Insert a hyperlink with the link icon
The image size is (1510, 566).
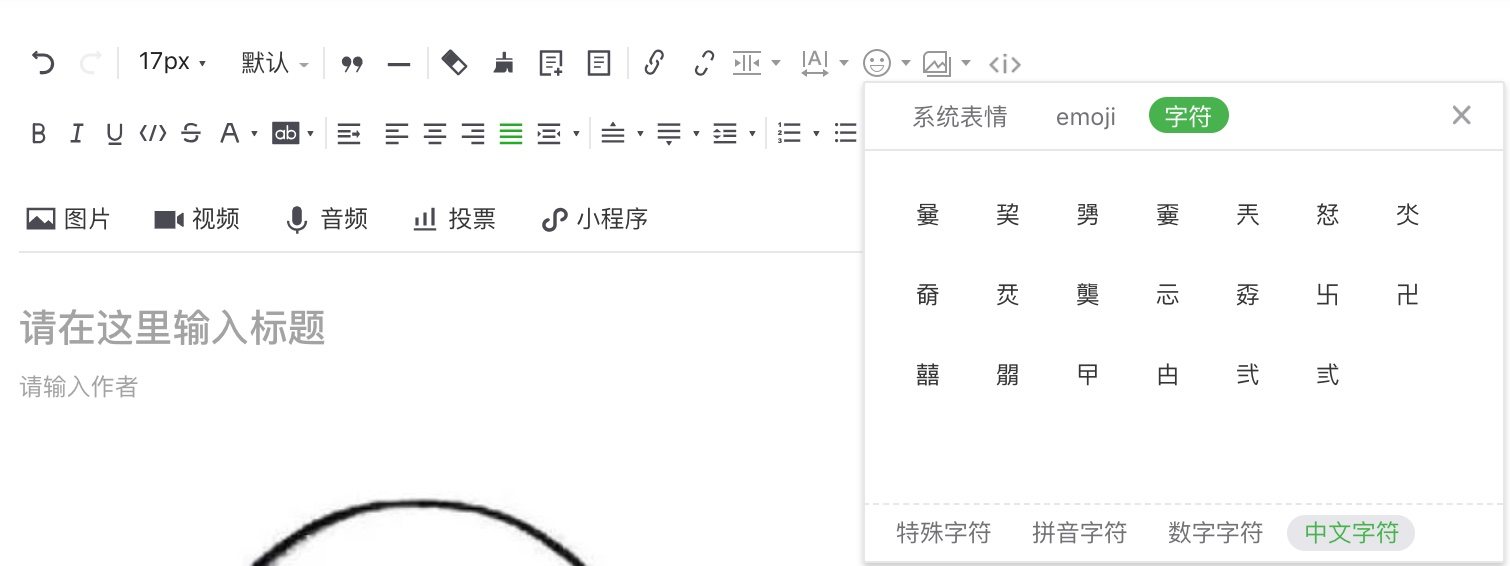click(654, 63)
